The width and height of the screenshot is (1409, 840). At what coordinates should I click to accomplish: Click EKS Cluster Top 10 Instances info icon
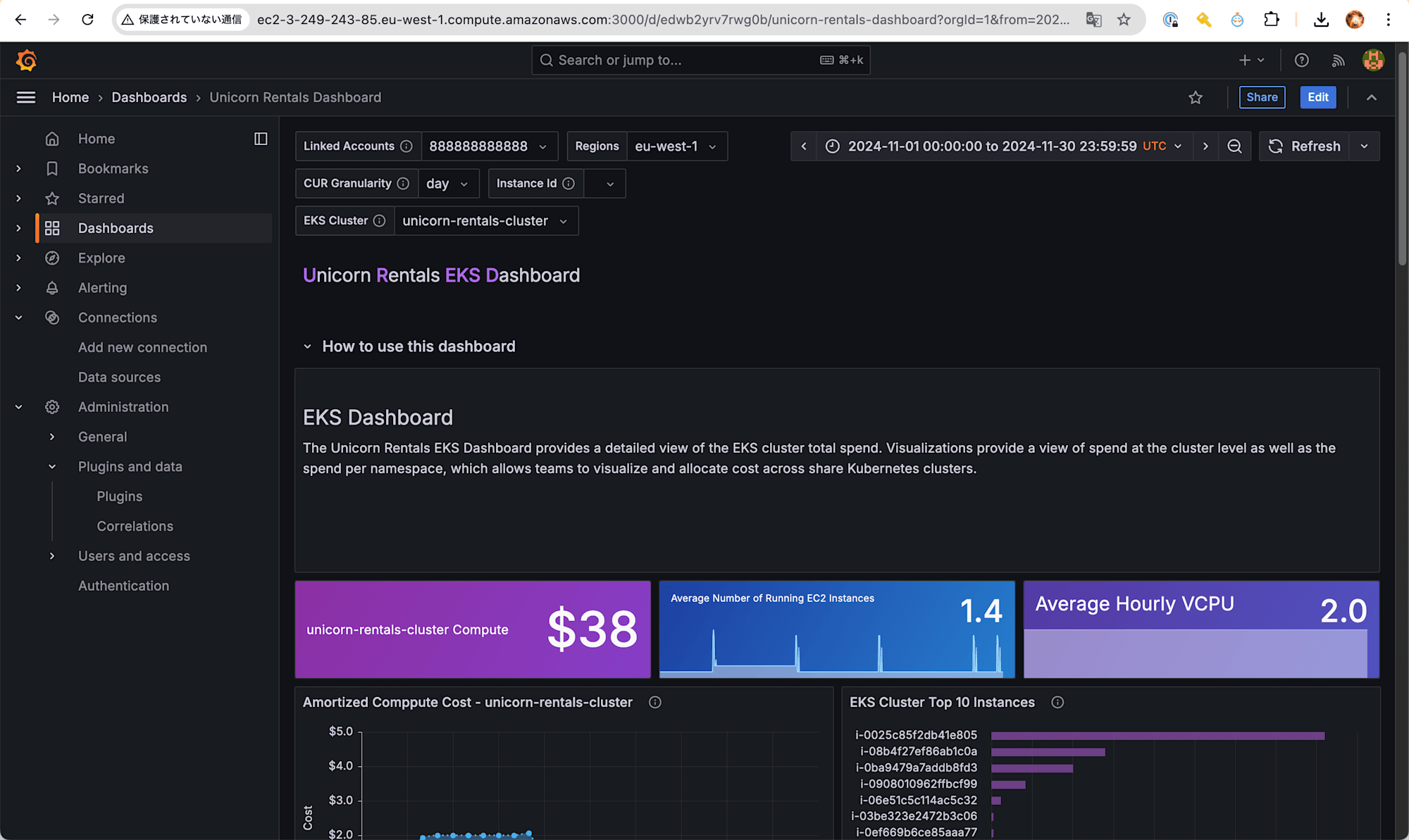point(1057,703)
